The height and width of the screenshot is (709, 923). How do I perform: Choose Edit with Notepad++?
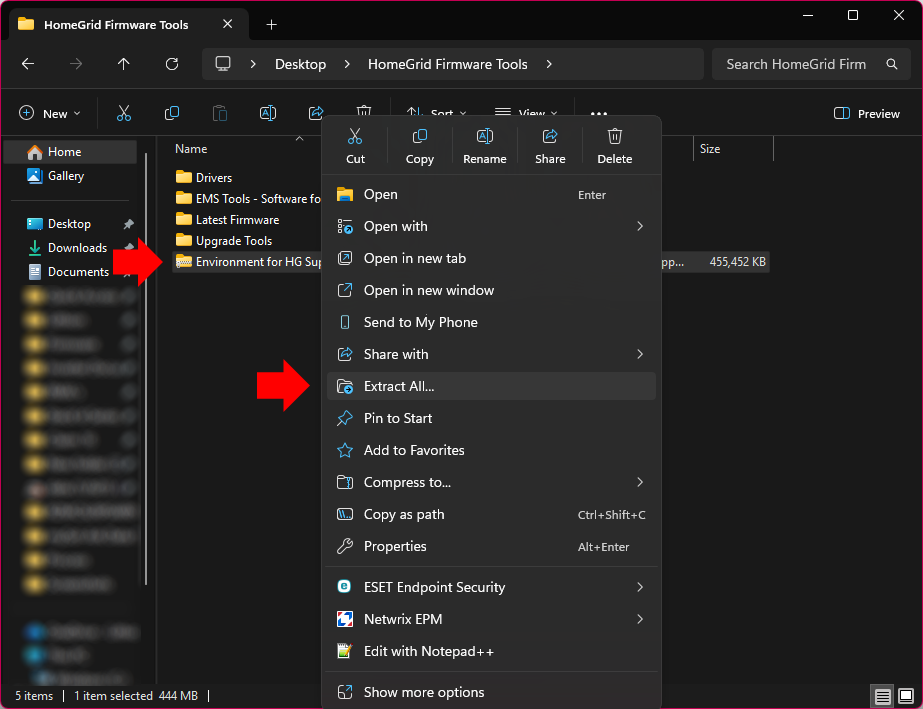pyautogui.click(x=491, y=651)
